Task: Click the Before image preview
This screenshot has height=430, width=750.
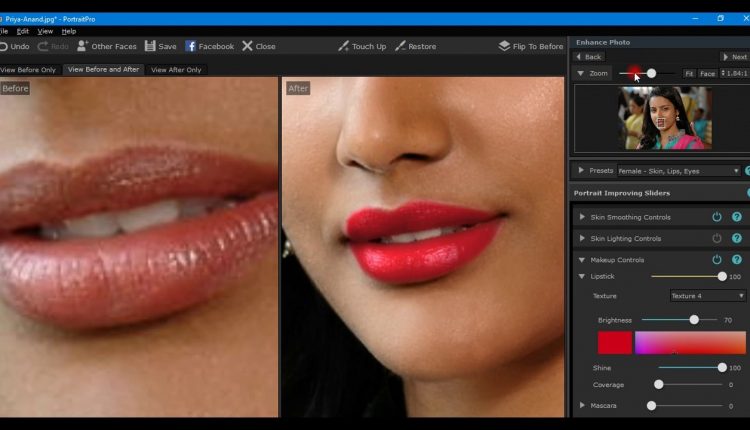Action: click(139, 247)
